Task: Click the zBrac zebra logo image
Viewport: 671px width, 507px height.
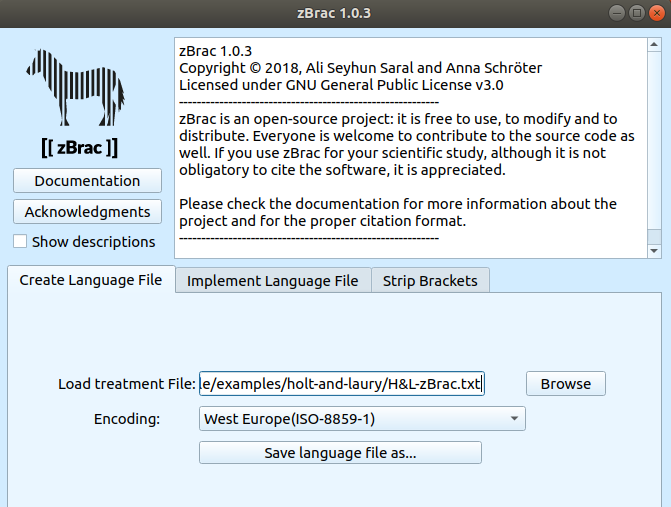Action: [76, 87]
